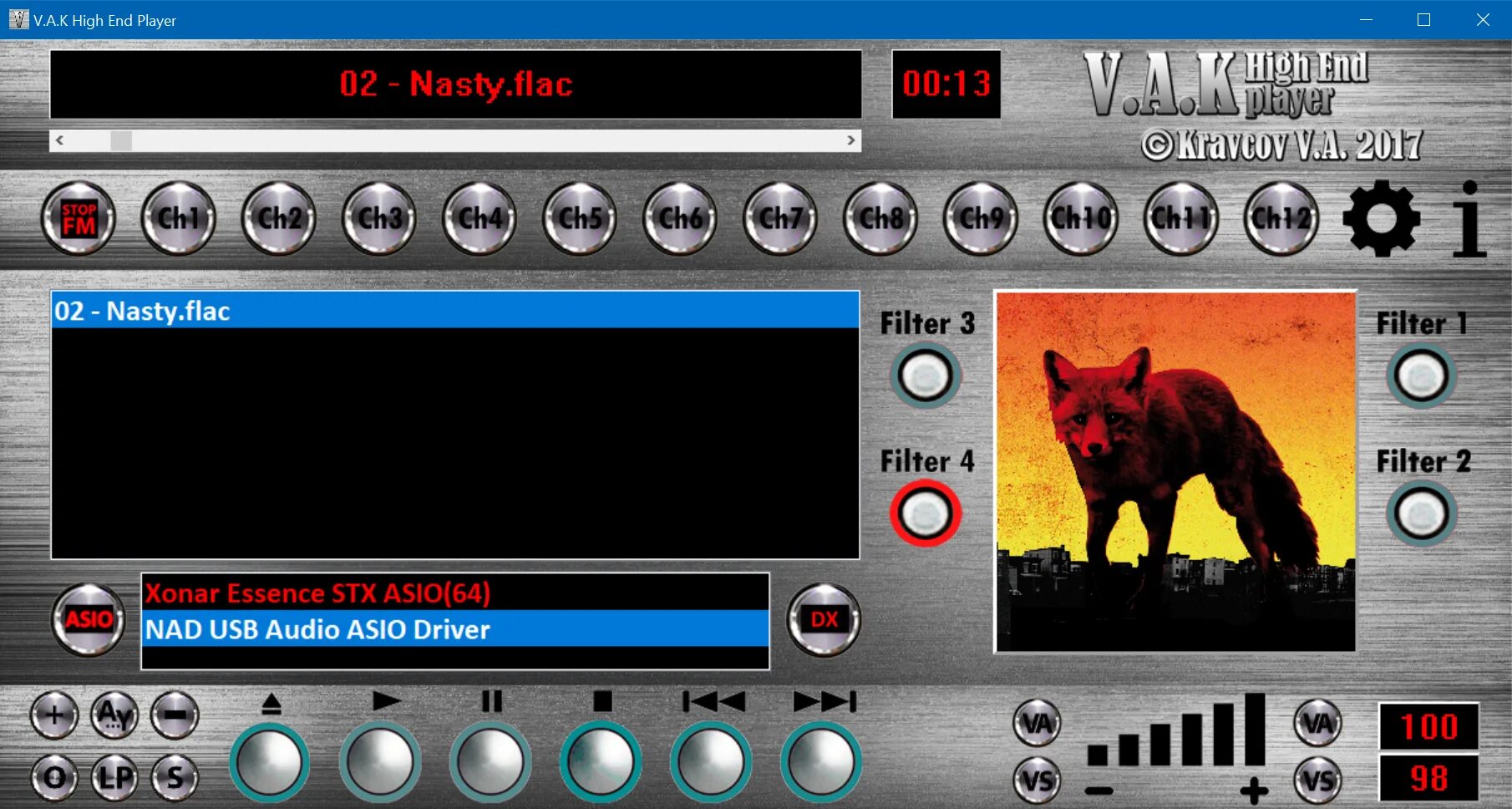Click the seek bar left arrow

(x=59, y=140)
